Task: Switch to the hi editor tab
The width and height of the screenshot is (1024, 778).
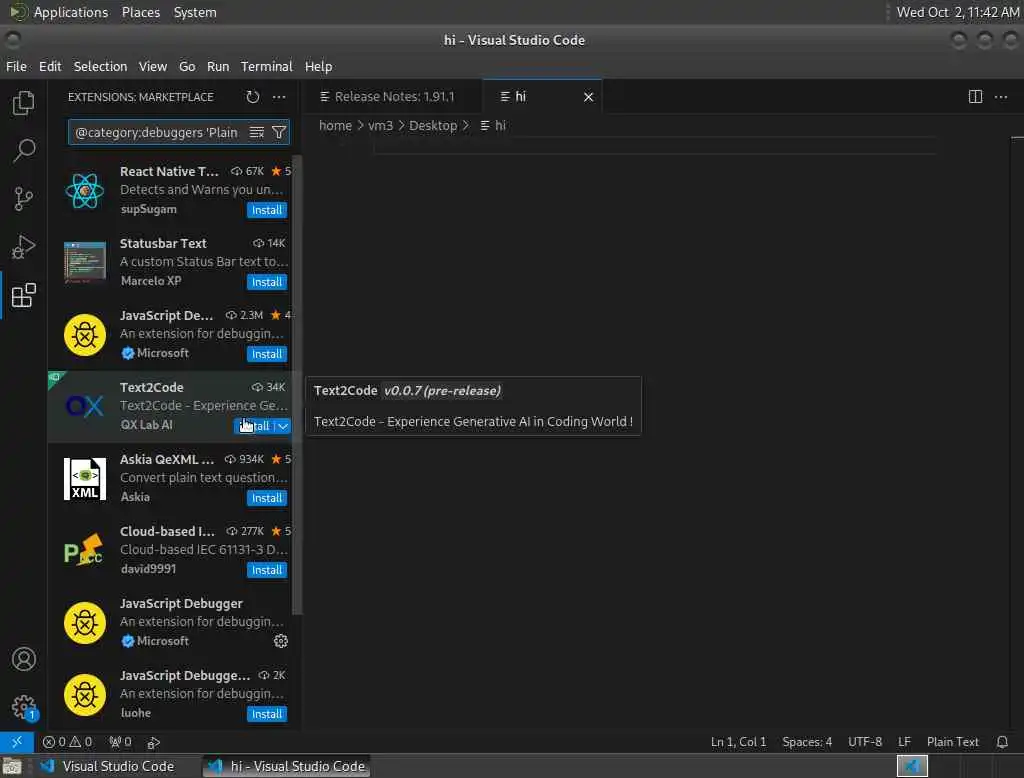Action: pyautogui.click(x=542, y=97)
